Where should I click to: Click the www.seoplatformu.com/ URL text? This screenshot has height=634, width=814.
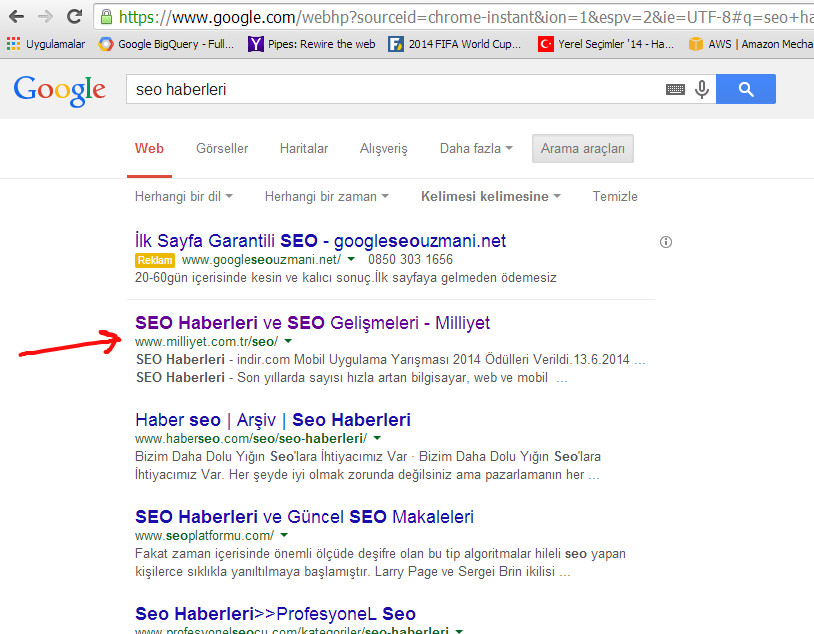tap(204, 535)
